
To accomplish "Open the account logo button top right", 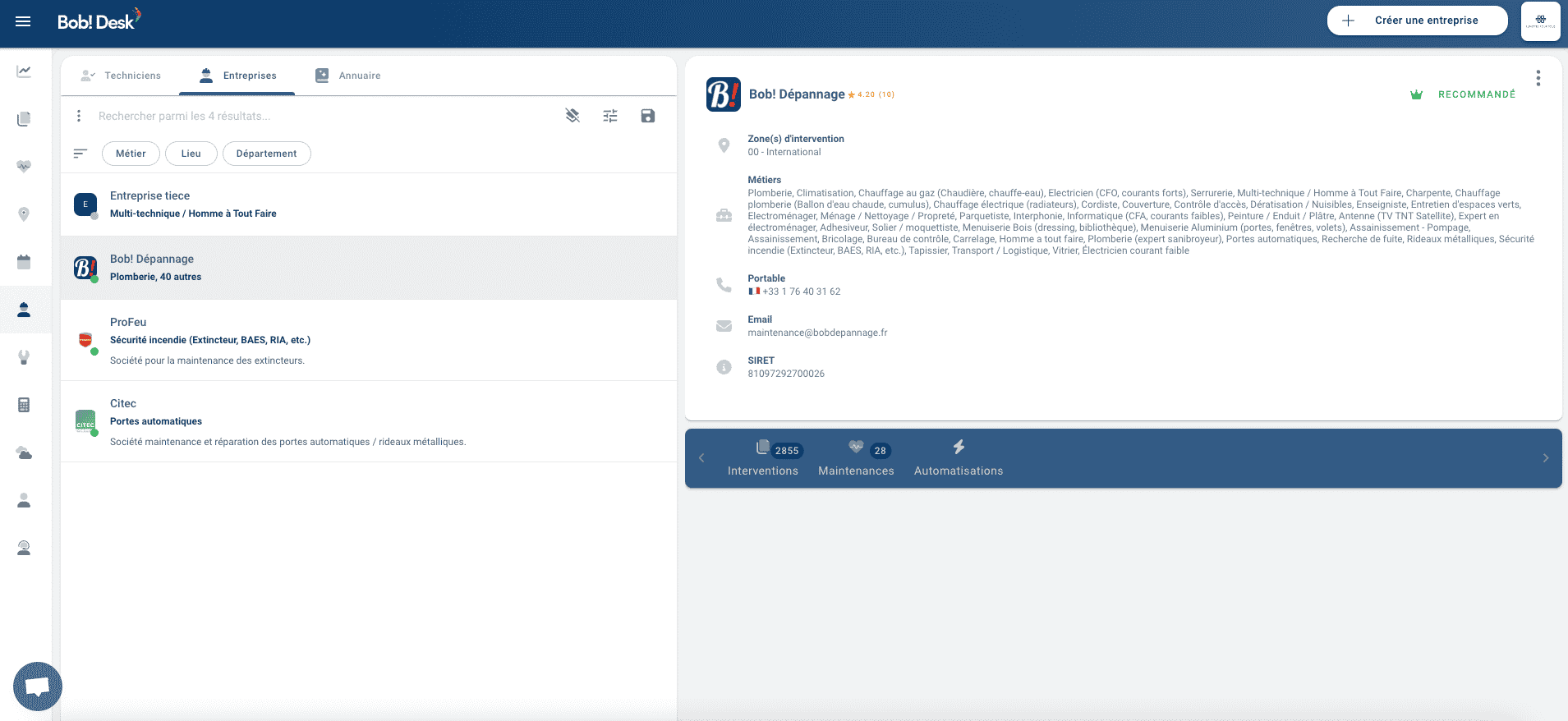I will [1541, 21].
